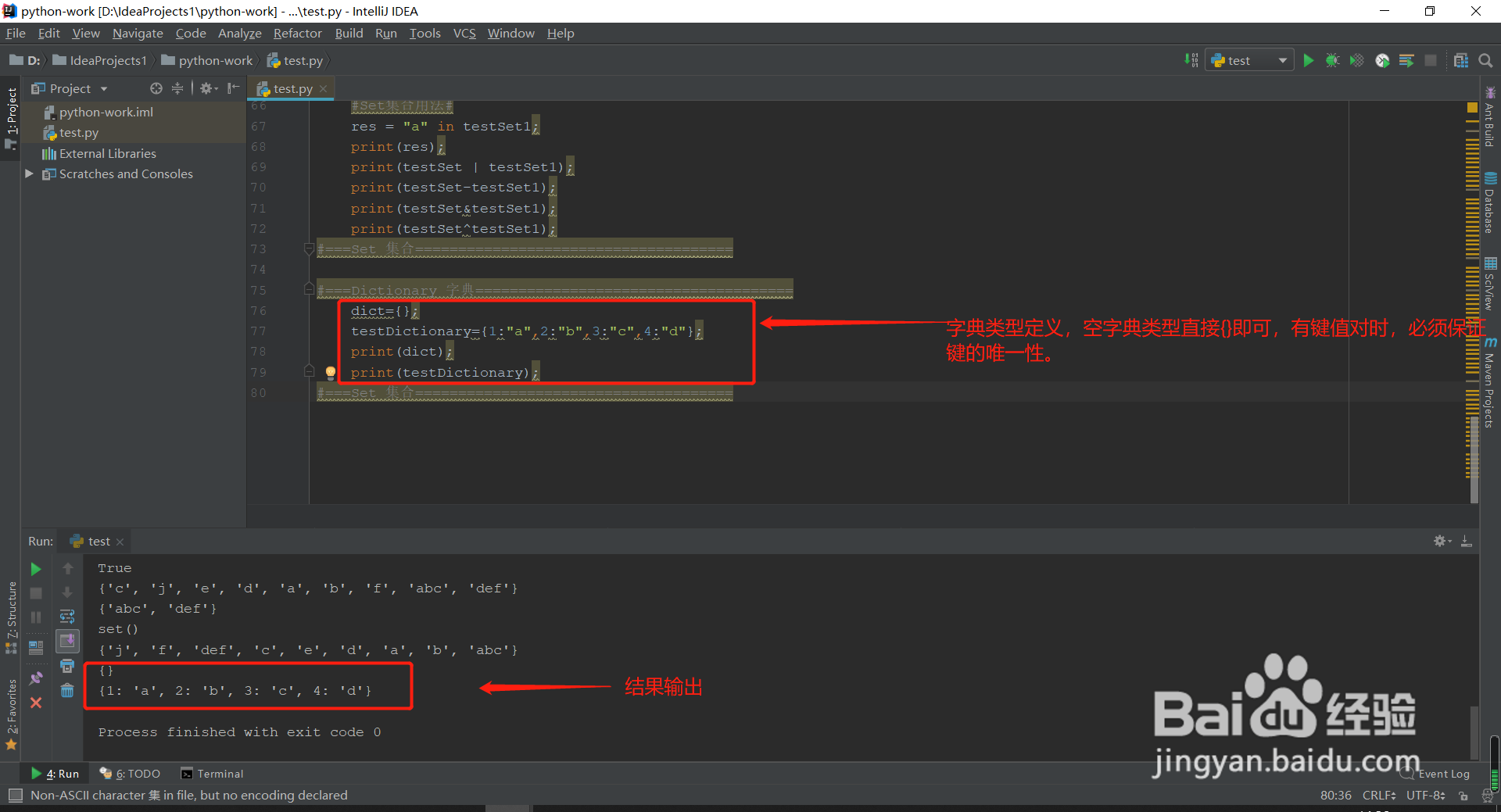Click the build project binary icon
The height and width of the screenshot is (812, 1501).
tap(1191, 60)
